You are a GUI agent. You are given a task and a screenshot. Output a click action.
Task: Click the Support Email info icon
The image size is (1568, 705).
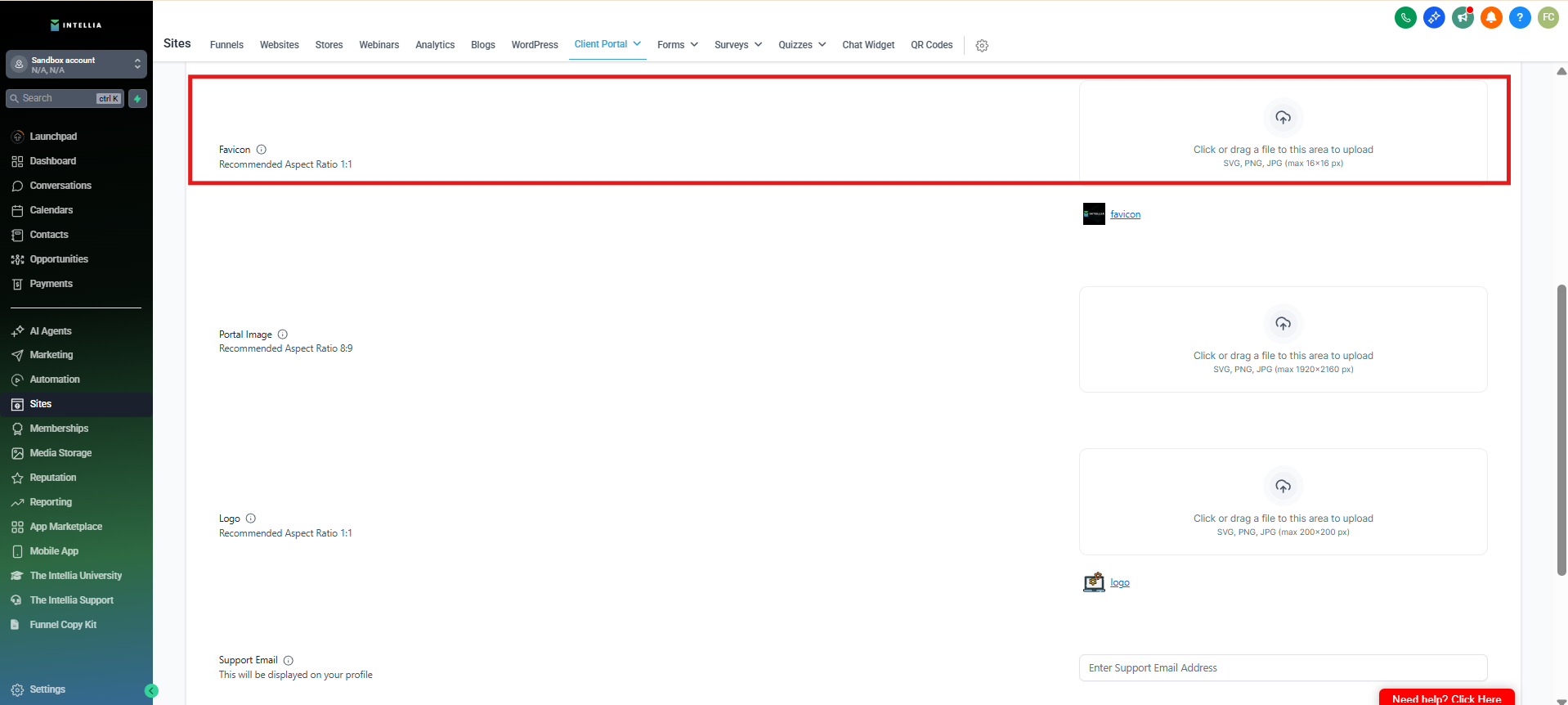click(x=289, y=661)
